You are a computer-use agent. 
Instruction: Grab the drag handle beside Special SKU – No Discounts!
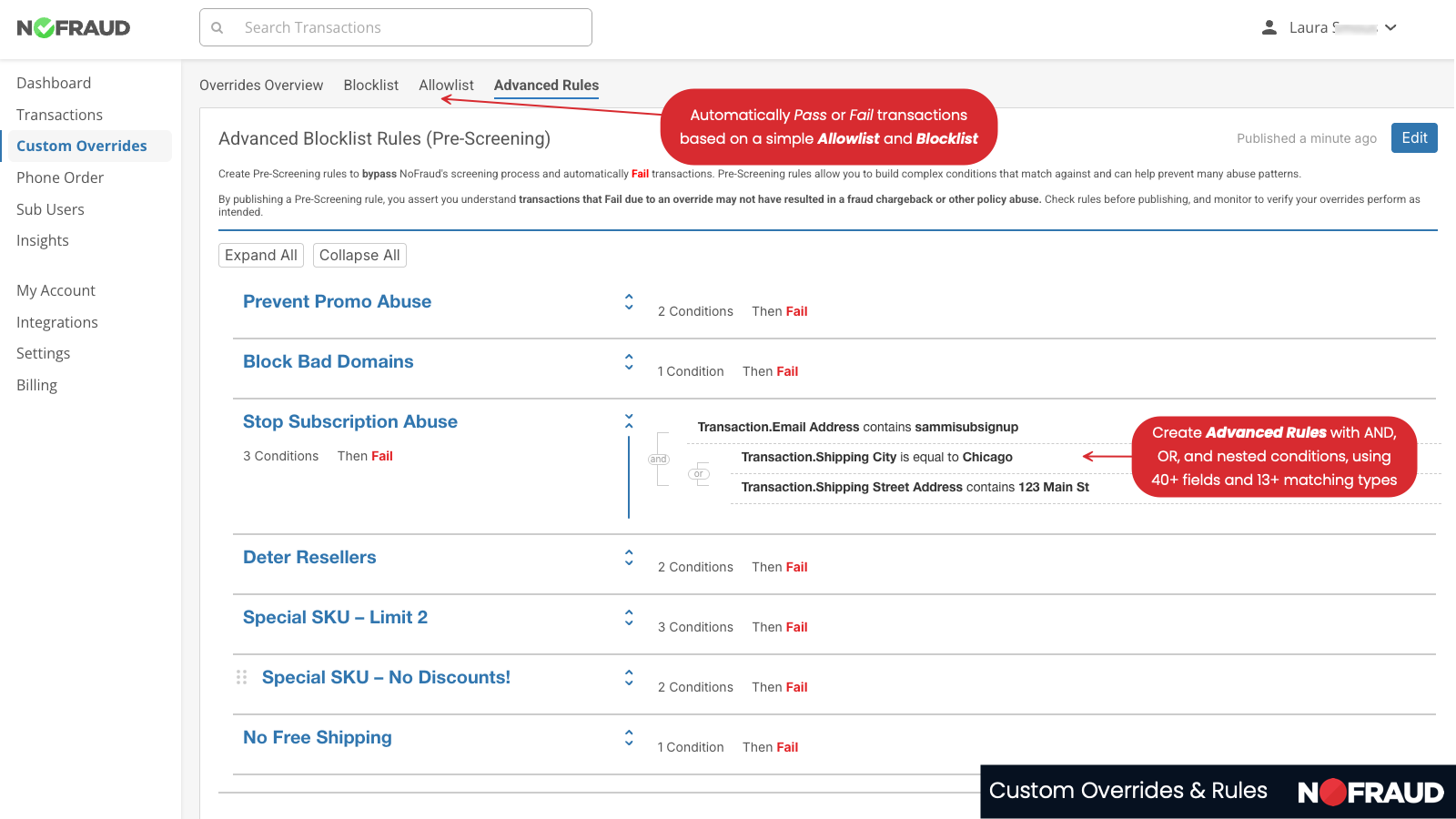241,677
